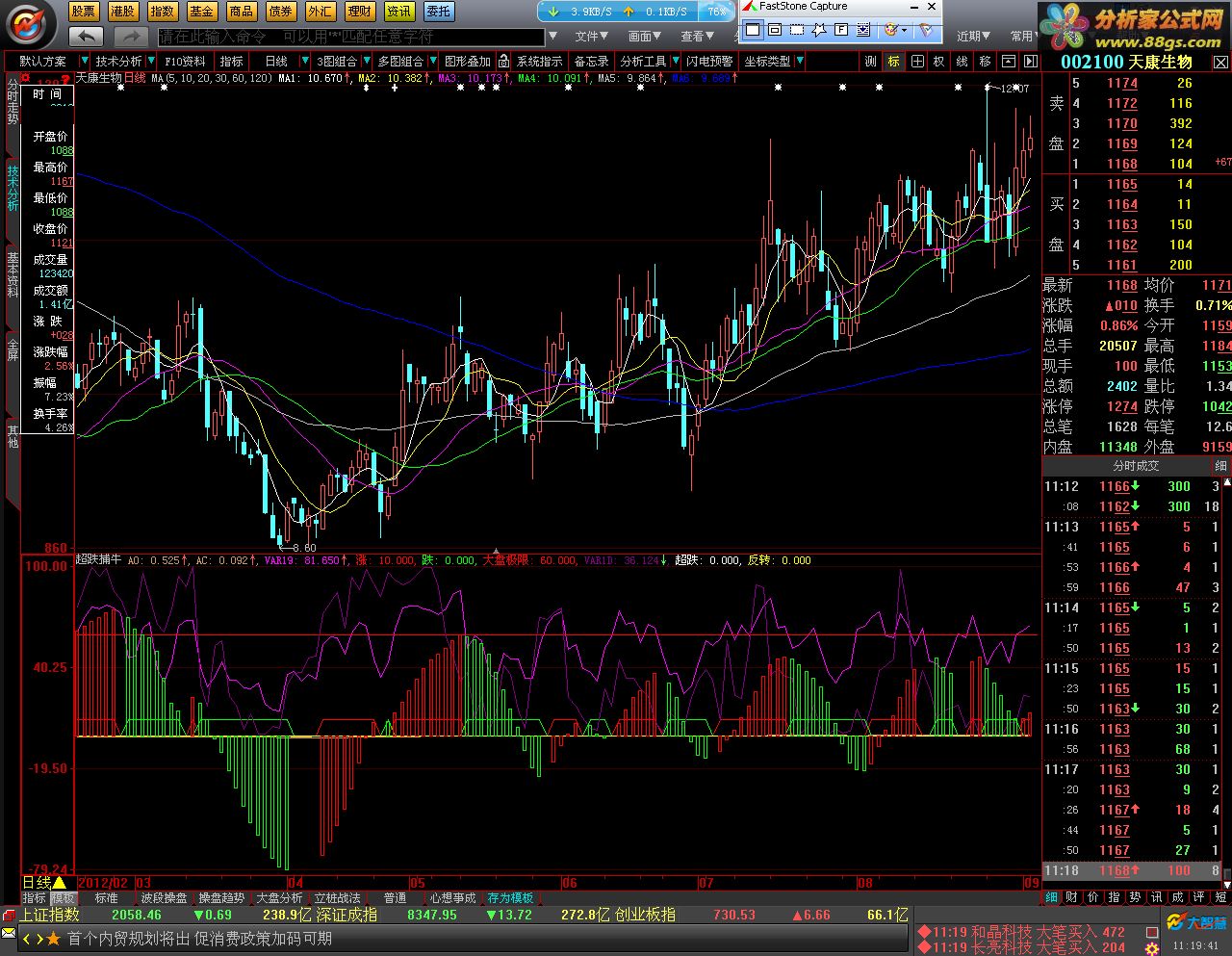Expand the 日线 period dropdown arrow

[x=307, y=61]
